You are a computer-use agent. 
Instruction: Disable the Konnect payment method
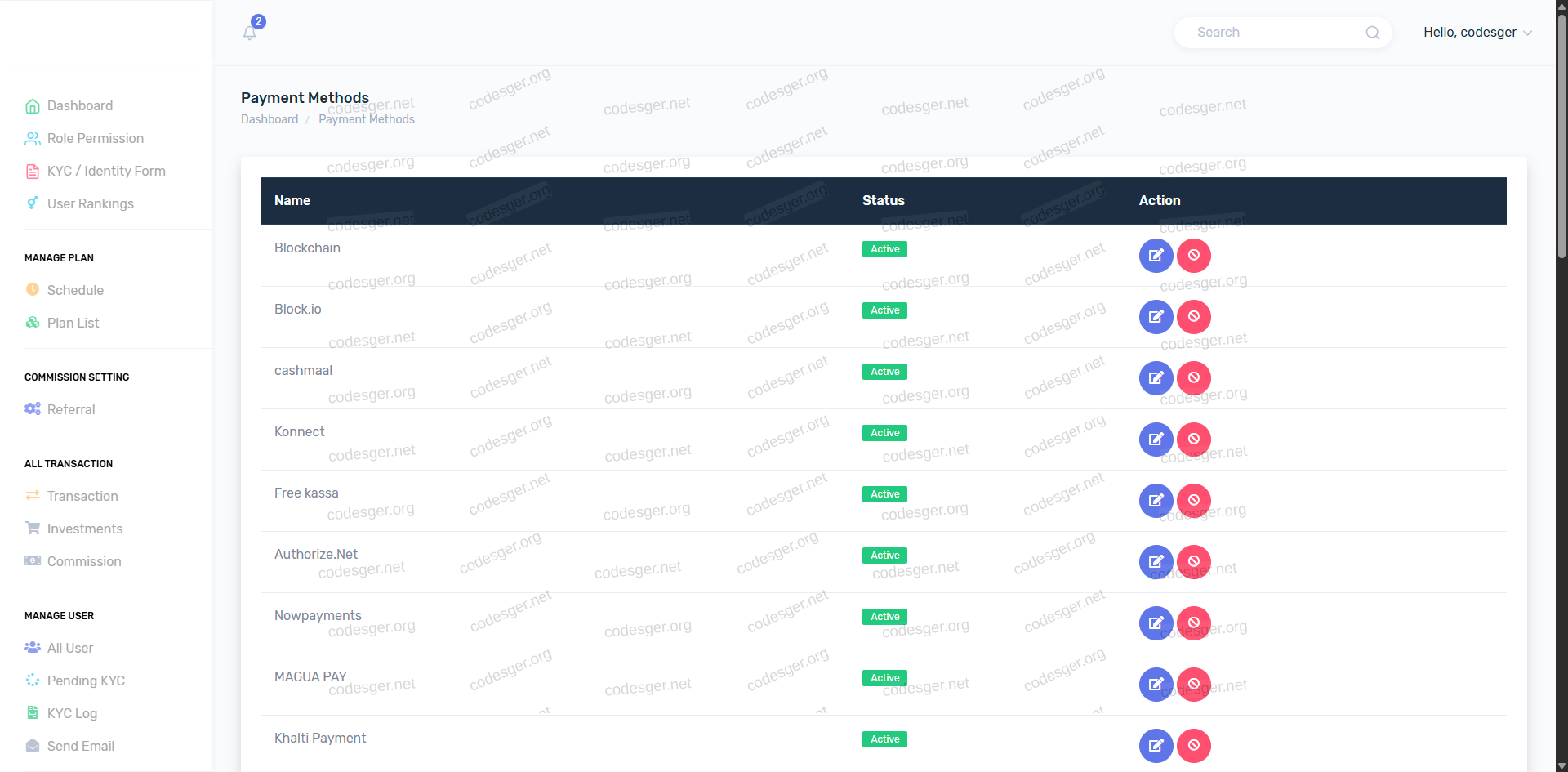point(1193,440)
